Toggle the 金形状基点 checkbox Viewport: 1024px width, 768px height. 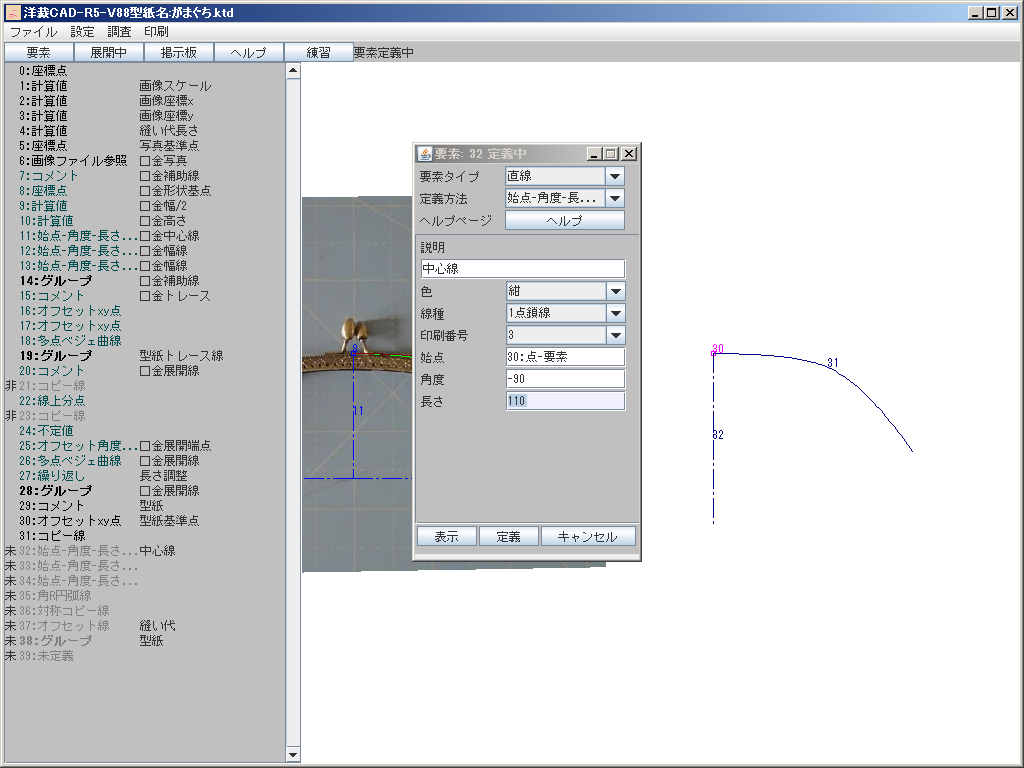[x=145, y=191]
